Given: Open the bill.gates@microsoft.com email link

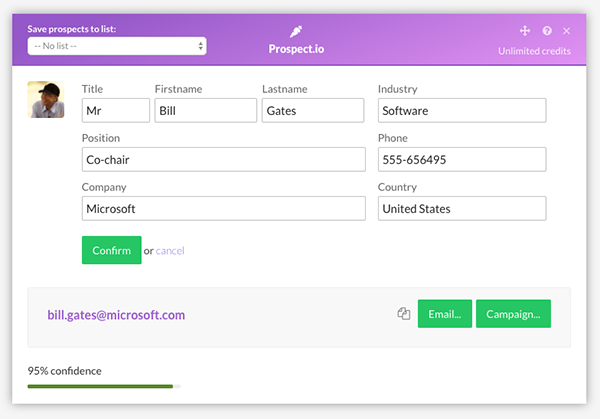Looking at the screenshot, I should coord(116,315).
